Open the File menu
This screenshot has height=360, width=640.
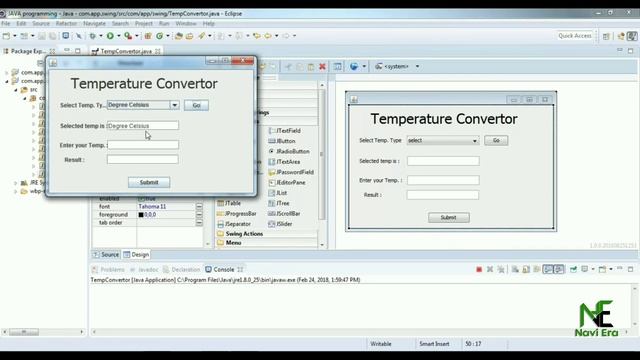coord(6,24)
